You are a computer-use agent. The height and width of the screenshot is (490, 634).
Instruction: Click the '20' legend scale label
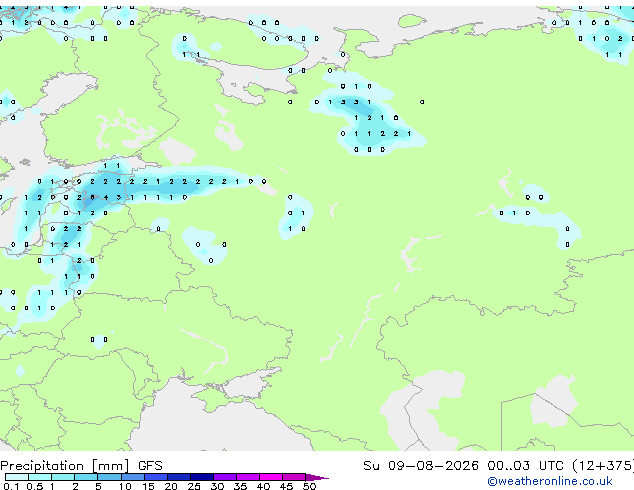[171, 486]
